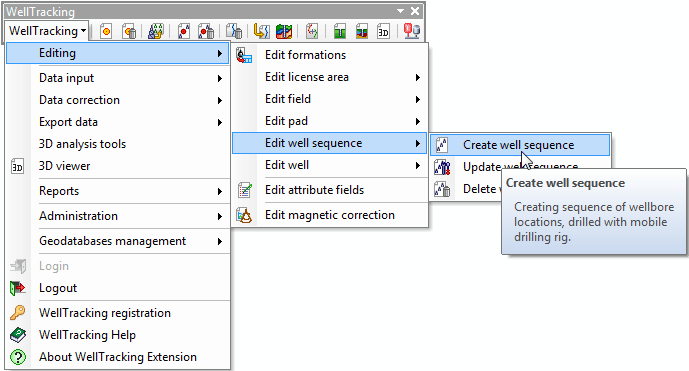This screenshot has height=371, width=689.
Task: Open WellTracking Help entry
Action: [x=118, y=335]
